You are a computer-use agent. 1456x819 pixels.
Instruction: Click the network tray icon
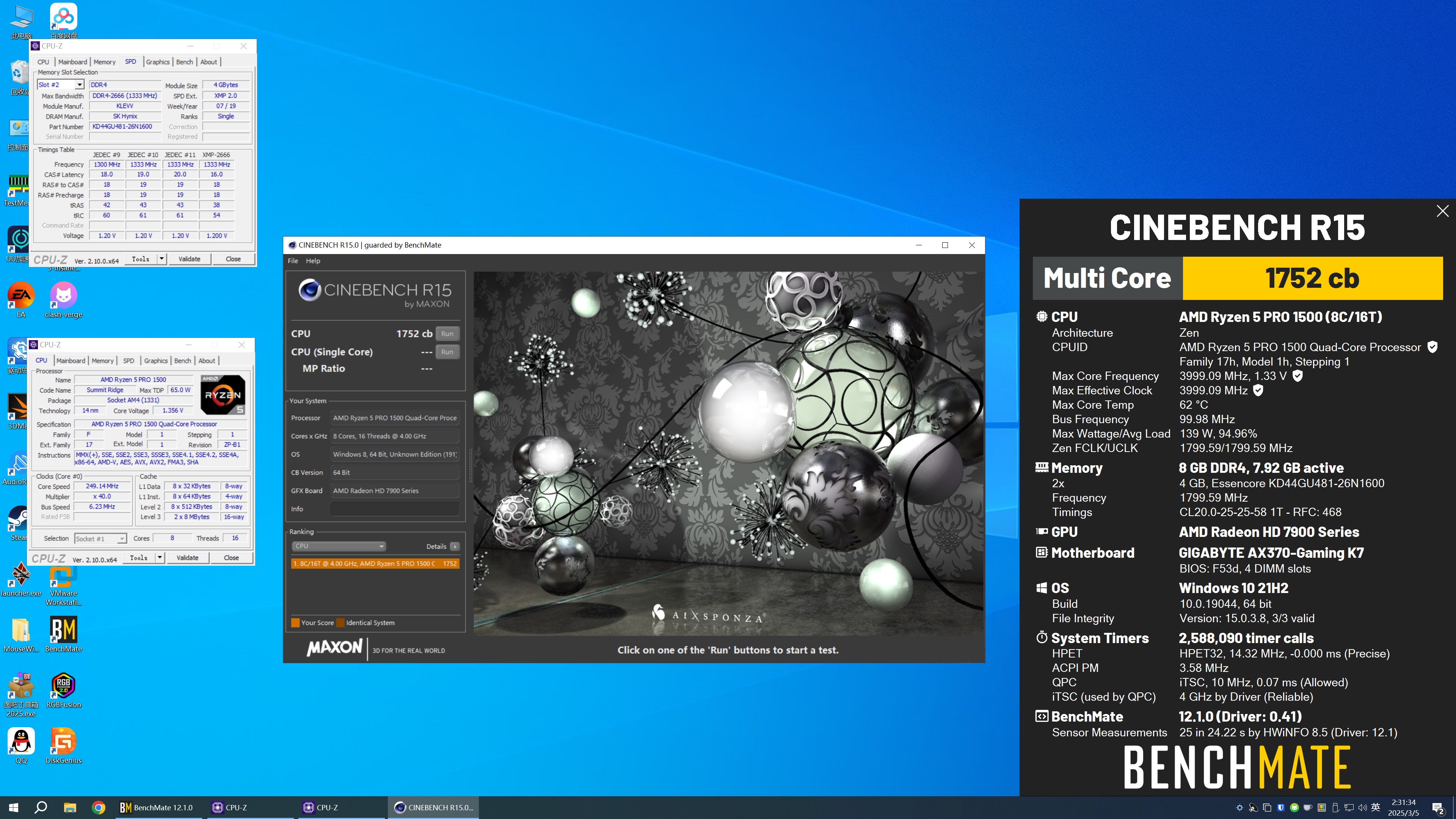click(x=1349, y=808)
